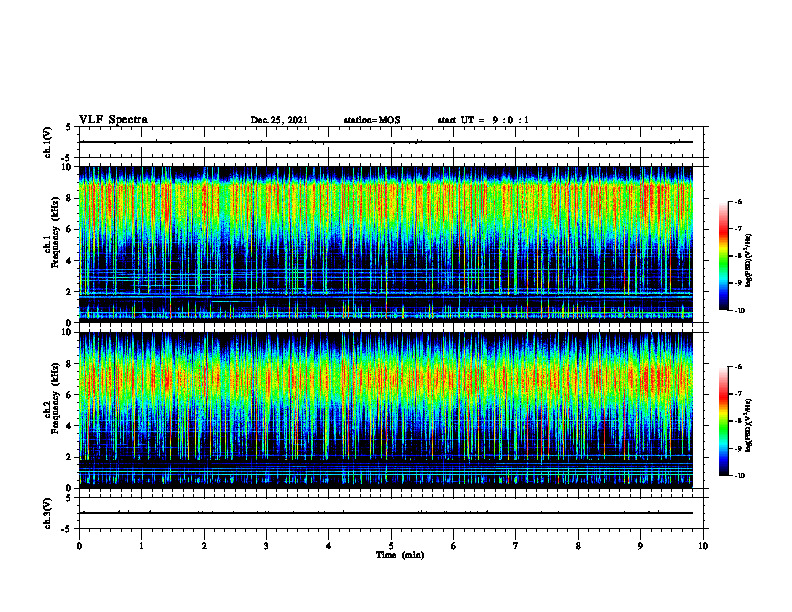Click the "-10" label on the ch.2 colorbar
The height and width of the screenshot is (612, 792).
pos(739,476)
